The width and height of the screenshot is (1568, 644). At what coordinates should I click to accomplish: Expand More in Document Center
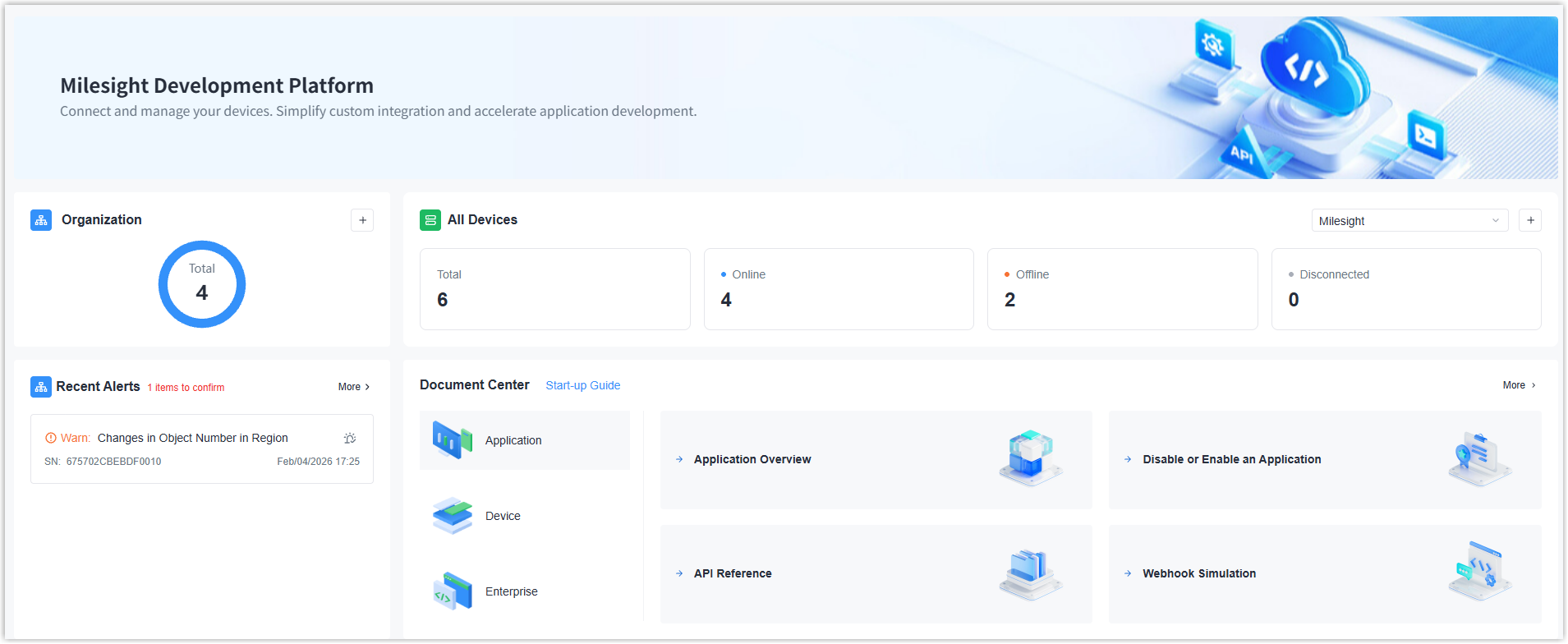(x=1519, y=385)
